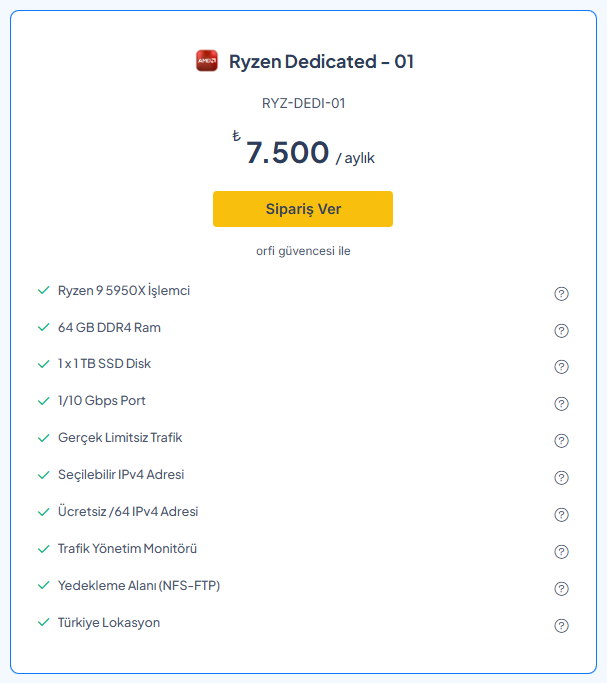This screenshot has height=683, width=607.
Task: Click Türkiye Lokasyon feature text
Action: pos(109,623)
